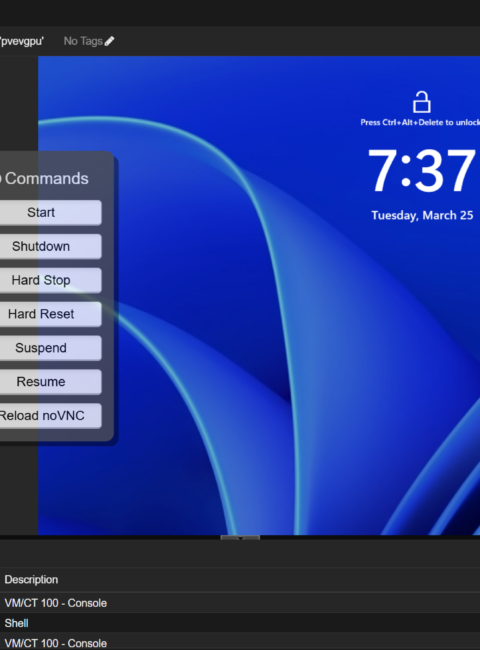Click the Start VM command button
The image size is (480, 650).
click(50, 213)
